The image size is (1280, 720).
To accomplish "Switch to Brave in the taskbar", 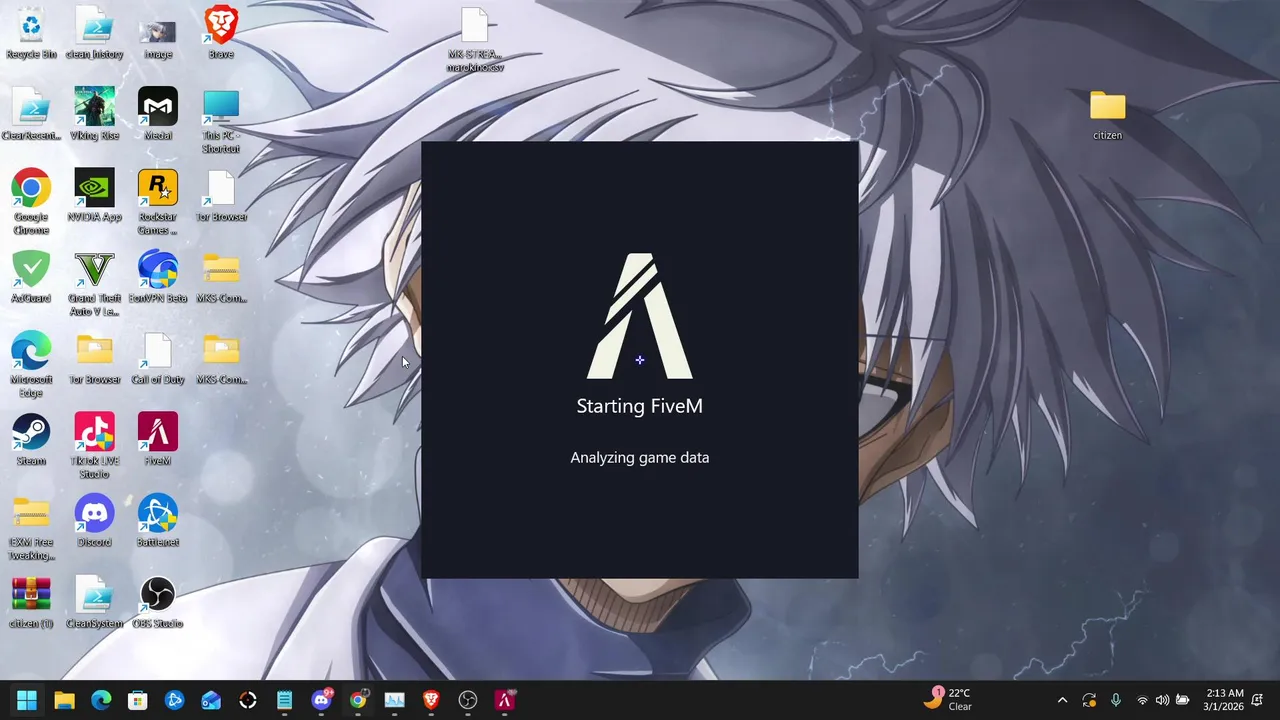I will click(x=431, y=700).
